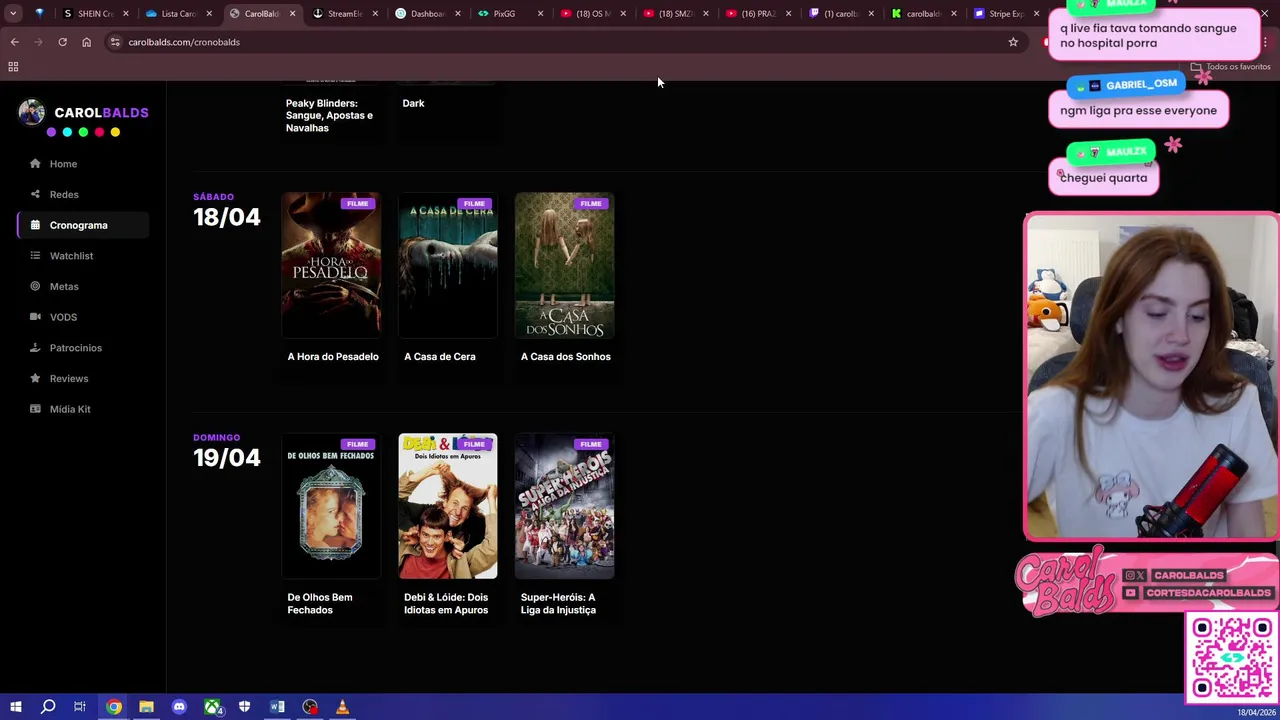
Task: Click the A Casa de Cera title
Action: pos(440,357)
